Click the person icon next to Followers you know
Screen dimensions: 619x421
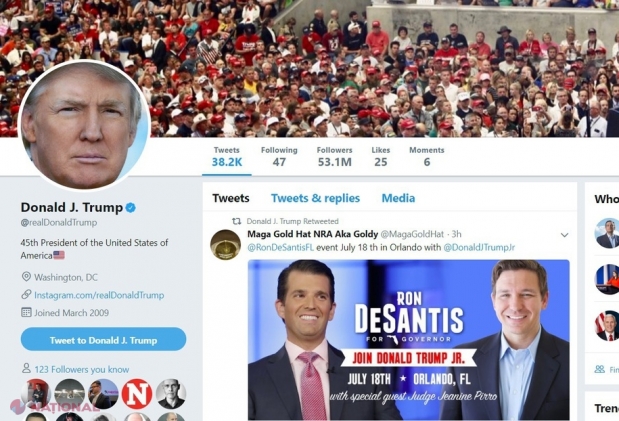(x=26, y=369)
